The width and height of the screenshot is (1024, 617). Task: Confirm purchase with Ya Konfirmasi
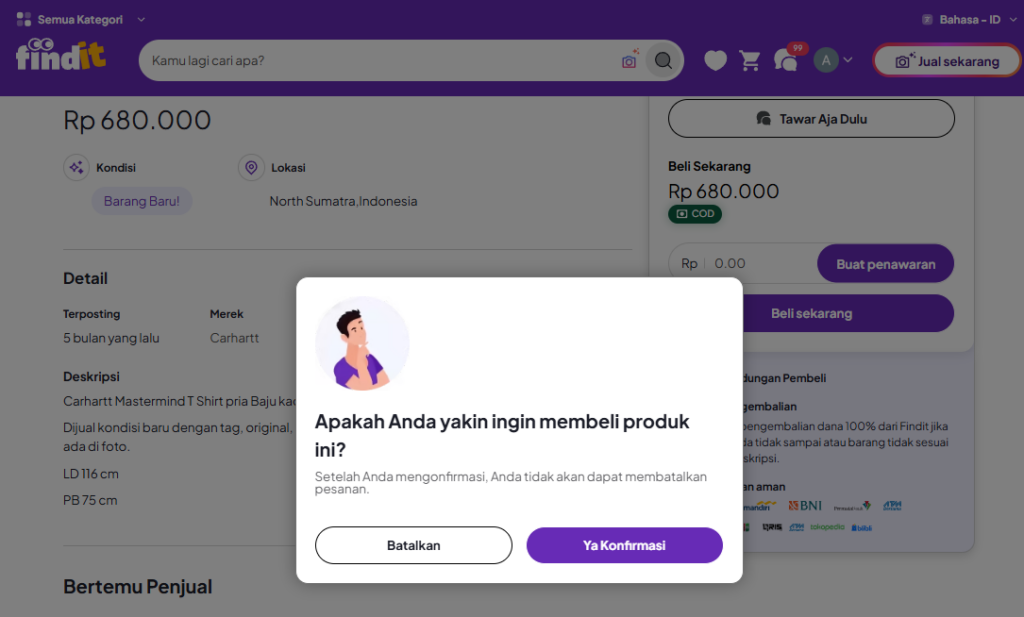click(x=624, y=545)
